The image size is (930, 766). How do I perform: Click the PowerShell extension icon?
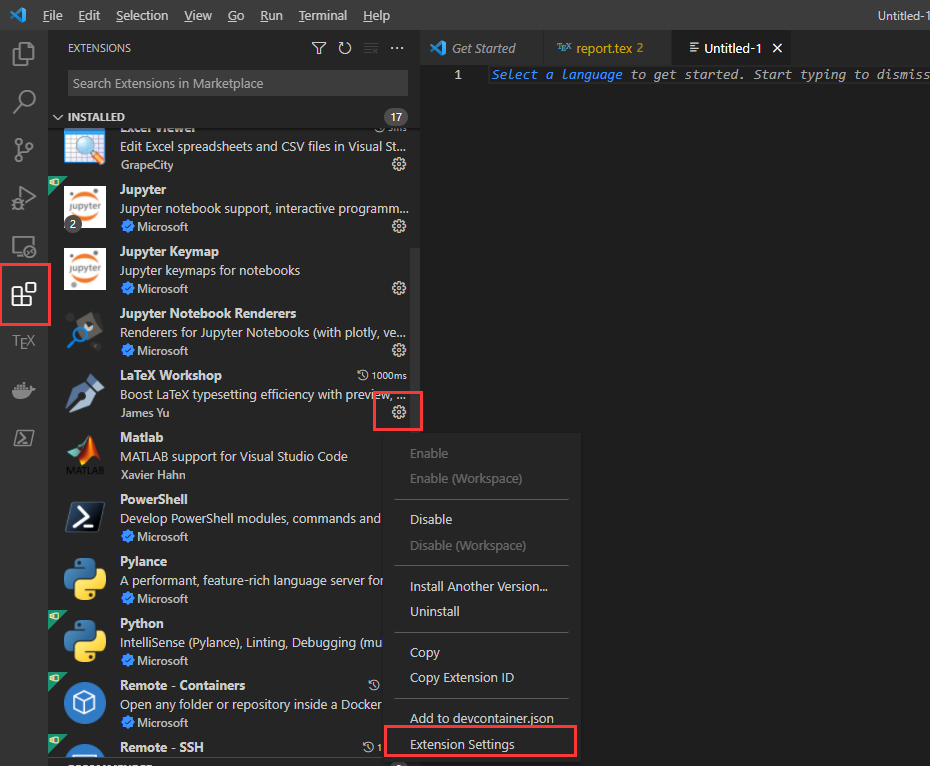tap(85, 517)
